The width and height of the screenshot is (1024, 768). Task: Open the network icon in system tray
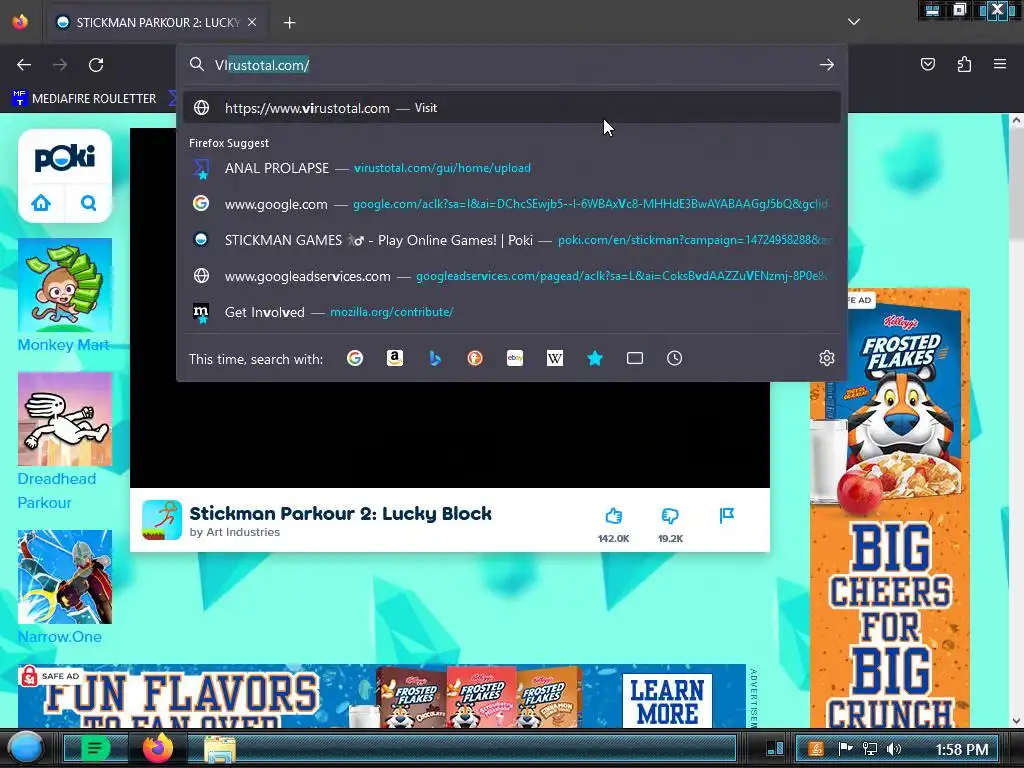[x=870, y=749]
